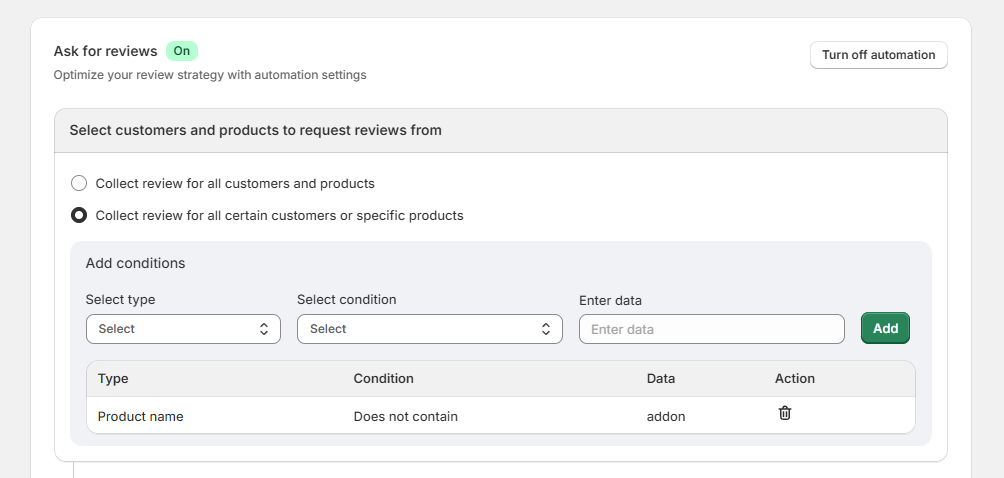Open the Select type dropdown
1004x478 pixels.
[182, 329]
